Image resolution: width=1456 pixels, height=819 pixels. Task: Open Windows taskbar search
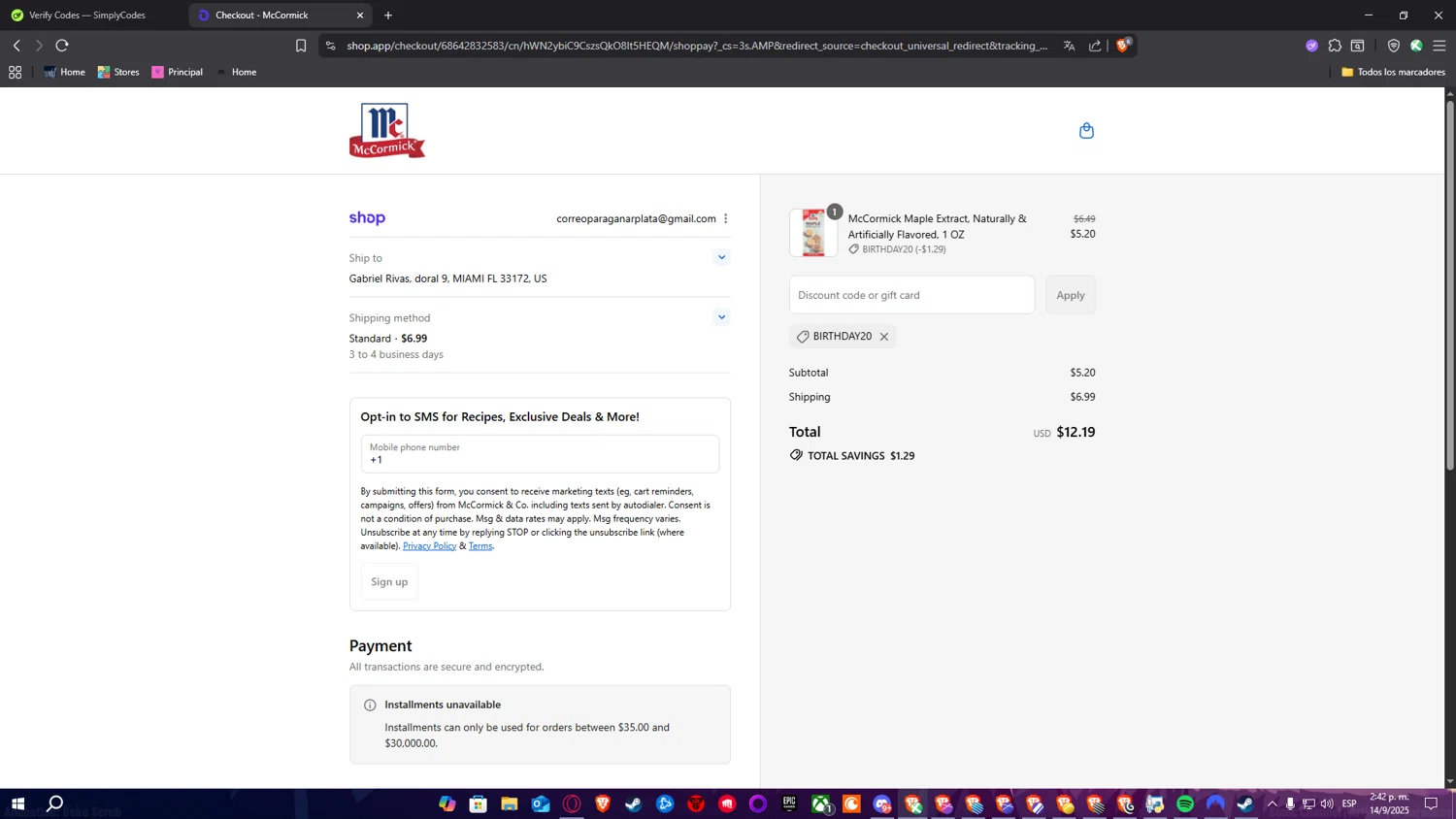(55, 803)
